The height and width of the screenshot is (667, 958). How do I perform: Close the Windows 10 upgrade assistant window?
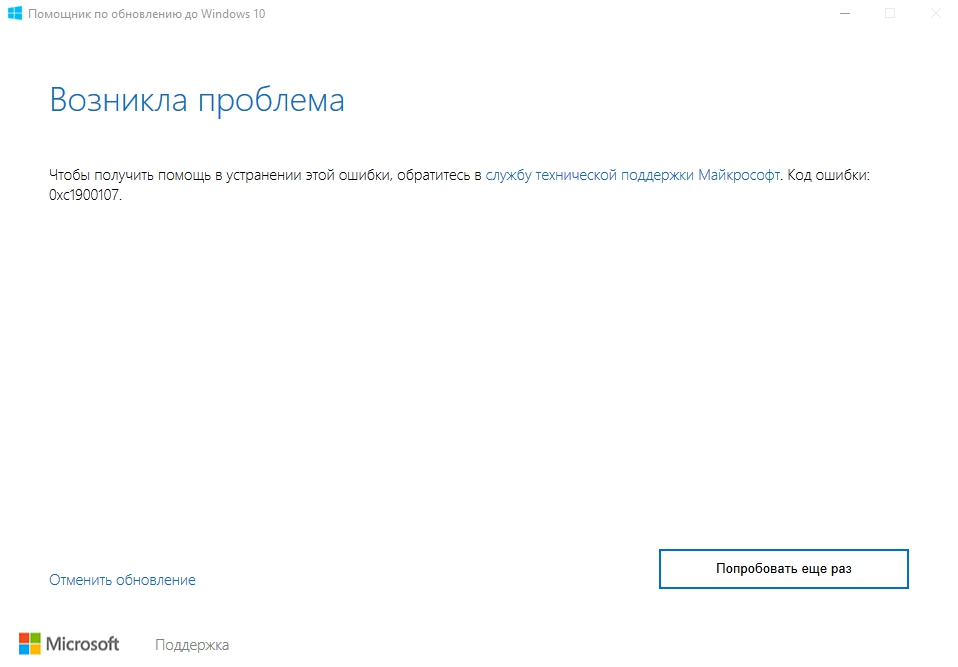tap(935, 13)
